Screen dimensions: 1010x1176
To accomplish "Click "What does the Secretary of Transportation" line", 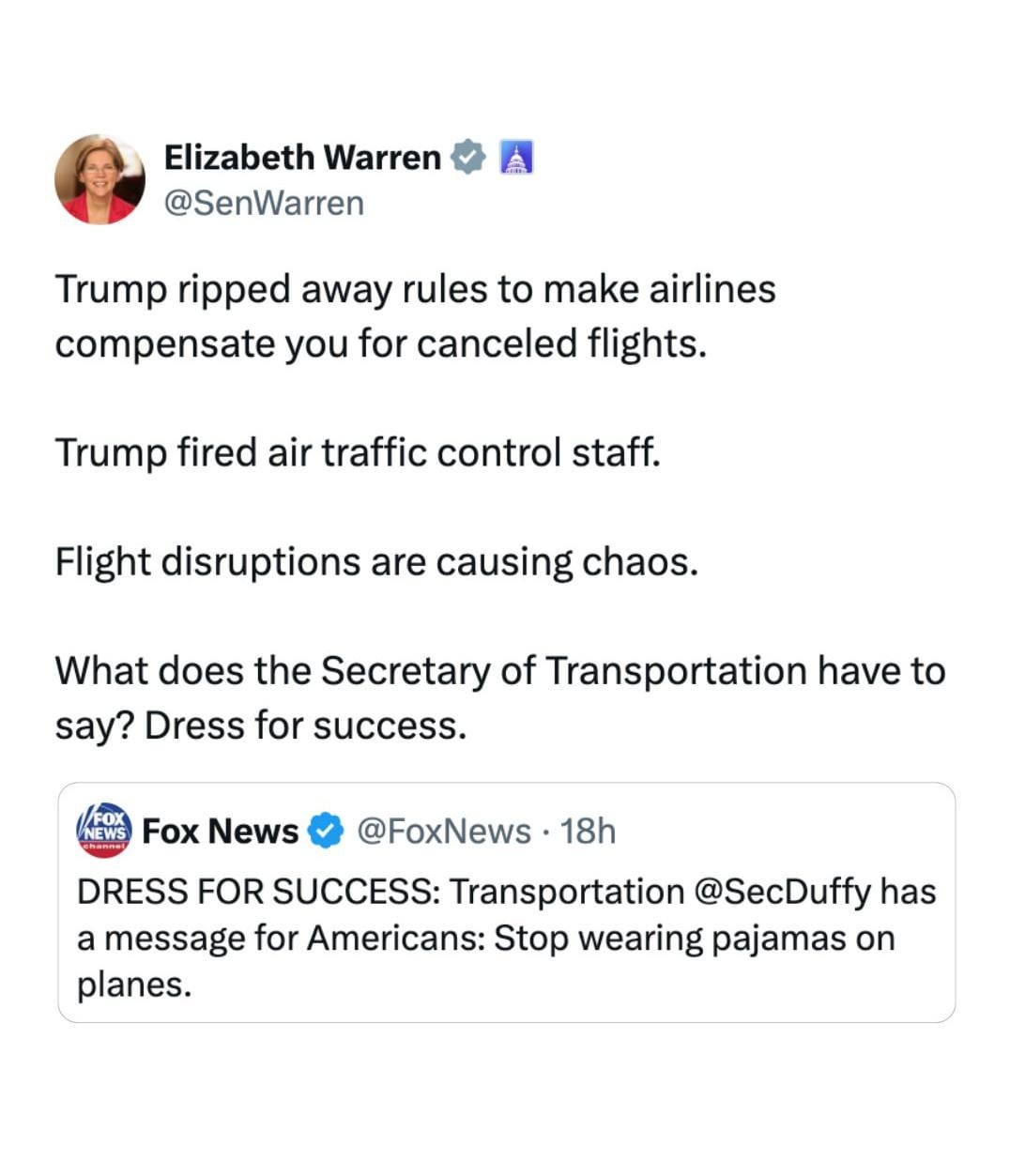I will [499, 671].
